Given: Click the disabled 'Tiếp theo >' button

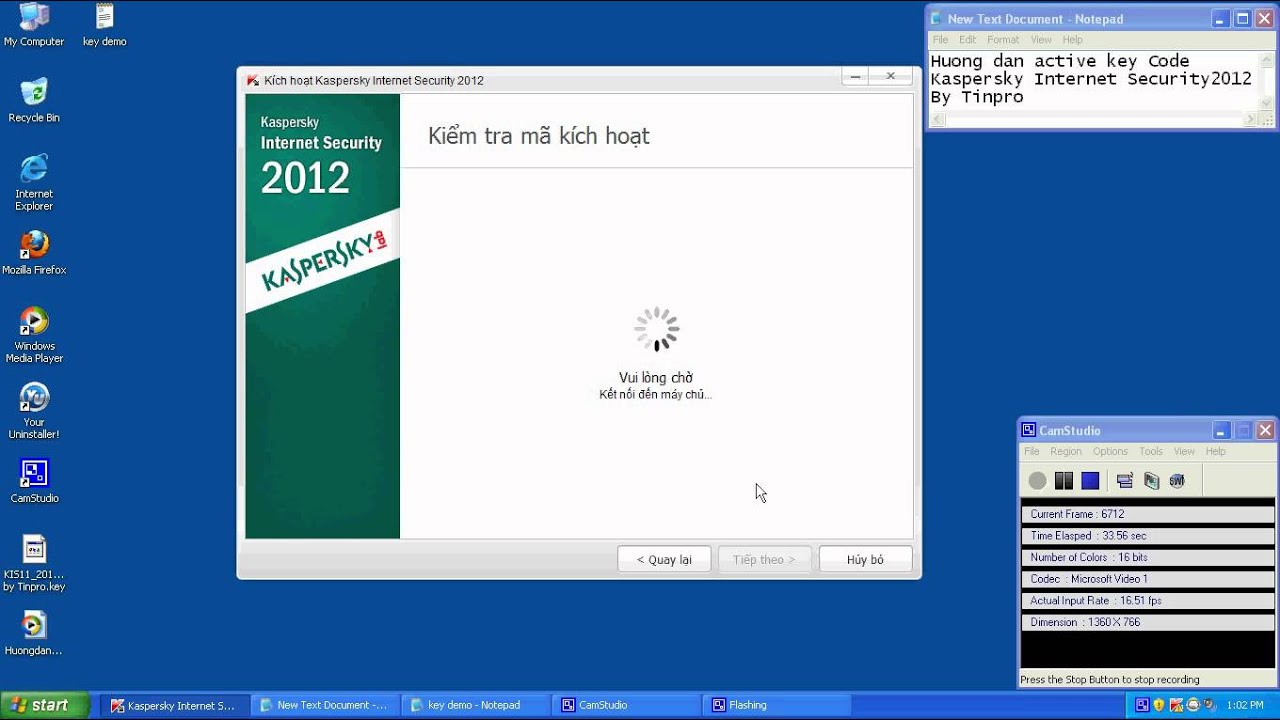Looking at the screenshot, I should [x=764, y=559].
